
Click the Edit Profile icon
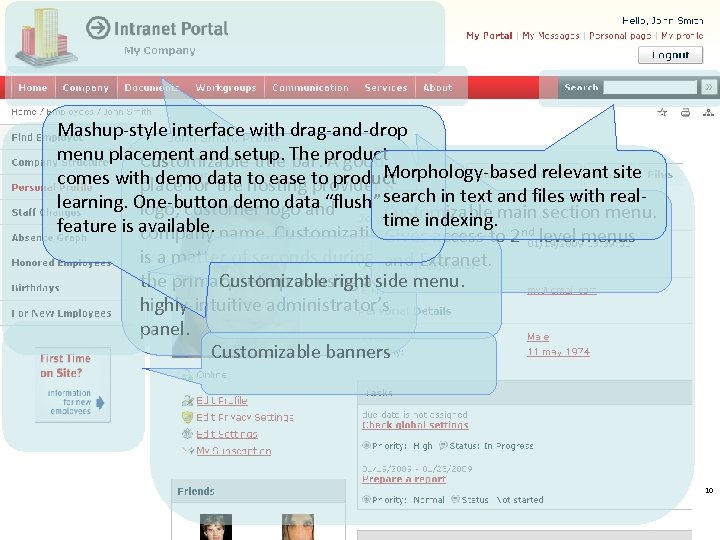[x=187, y=400]
